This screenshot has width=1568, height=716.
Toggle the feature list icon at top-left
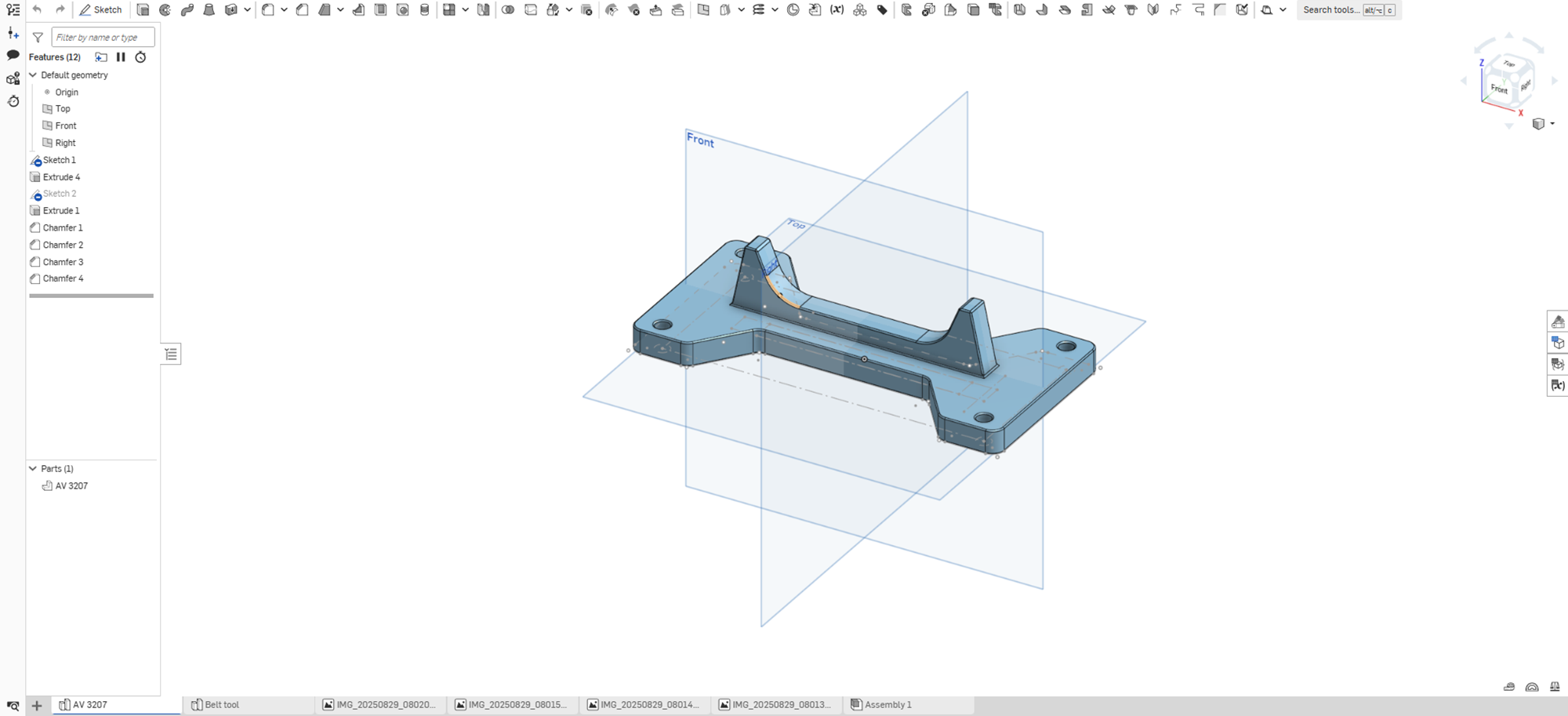coord(13,10)
